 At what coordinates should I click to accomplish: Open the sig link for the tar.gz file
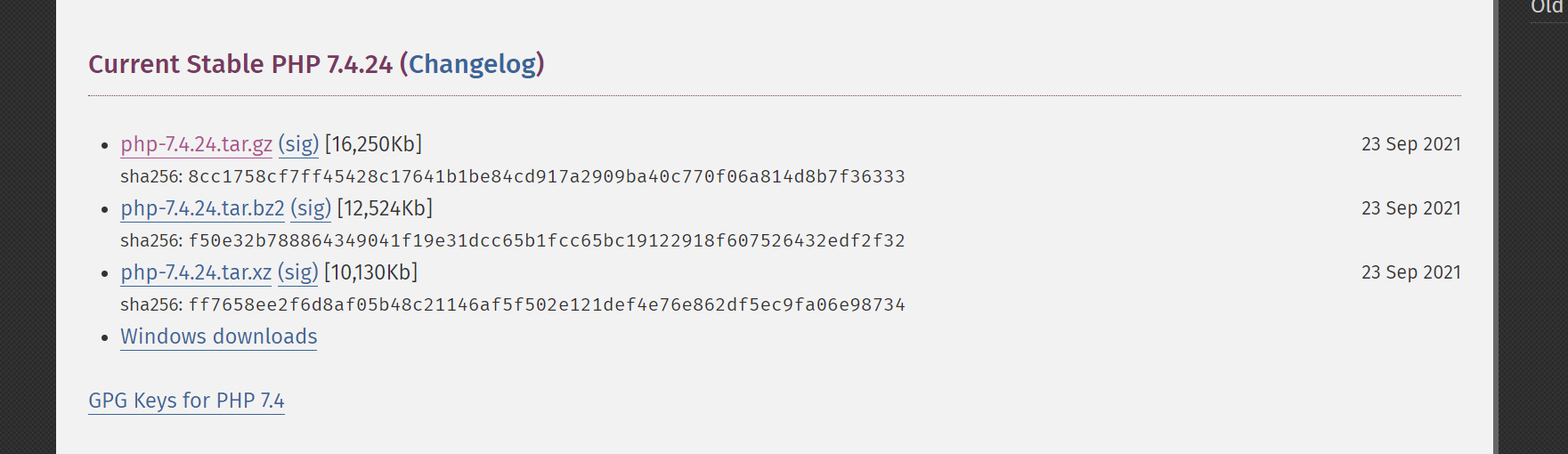298,144
